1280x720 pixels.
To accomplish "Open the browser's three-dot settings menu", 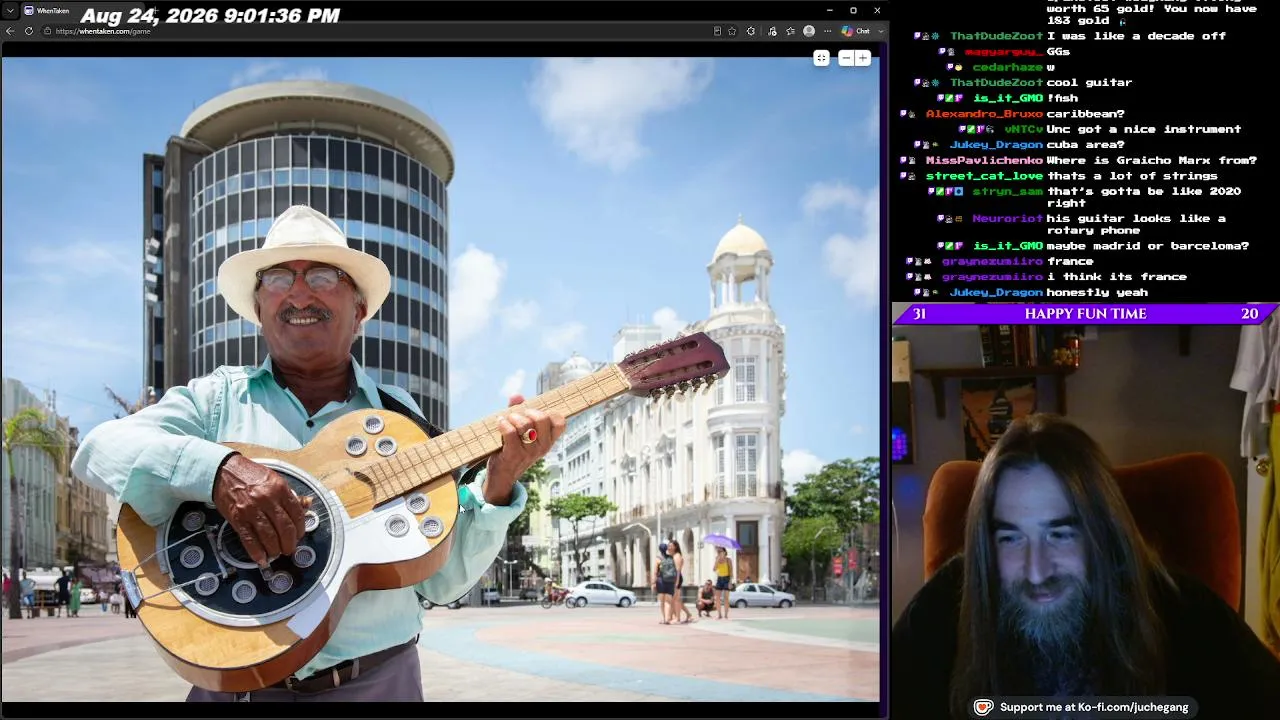I will point(828,31).
